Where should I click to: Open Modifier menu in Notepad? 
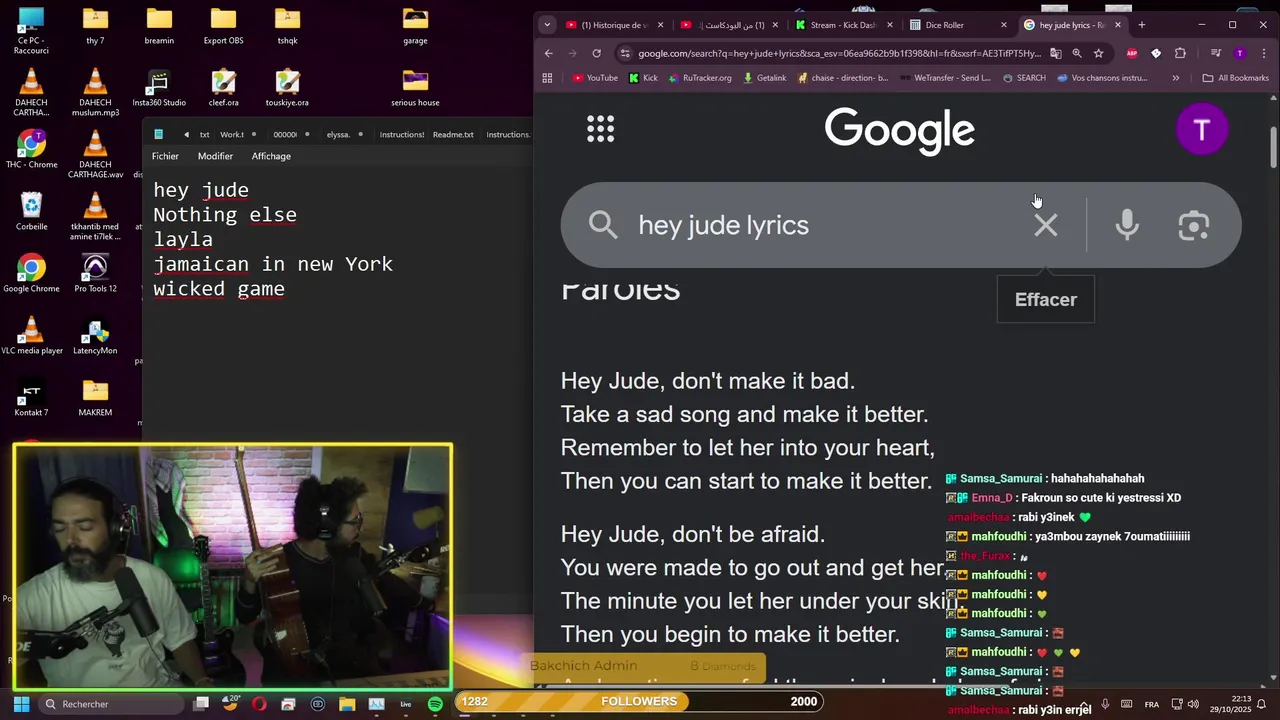[215, 156]
